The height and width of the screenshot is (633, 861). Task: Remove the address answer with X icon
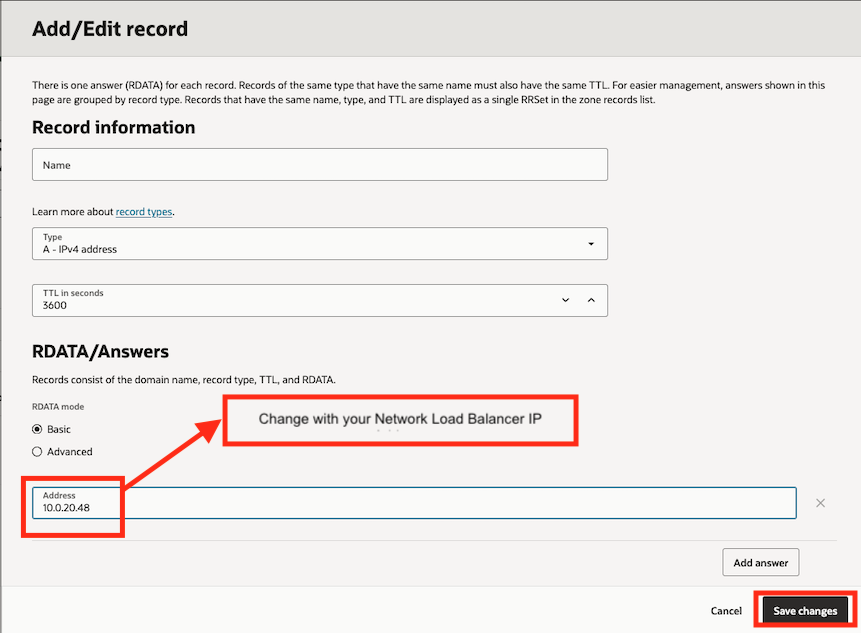point(820,503)
